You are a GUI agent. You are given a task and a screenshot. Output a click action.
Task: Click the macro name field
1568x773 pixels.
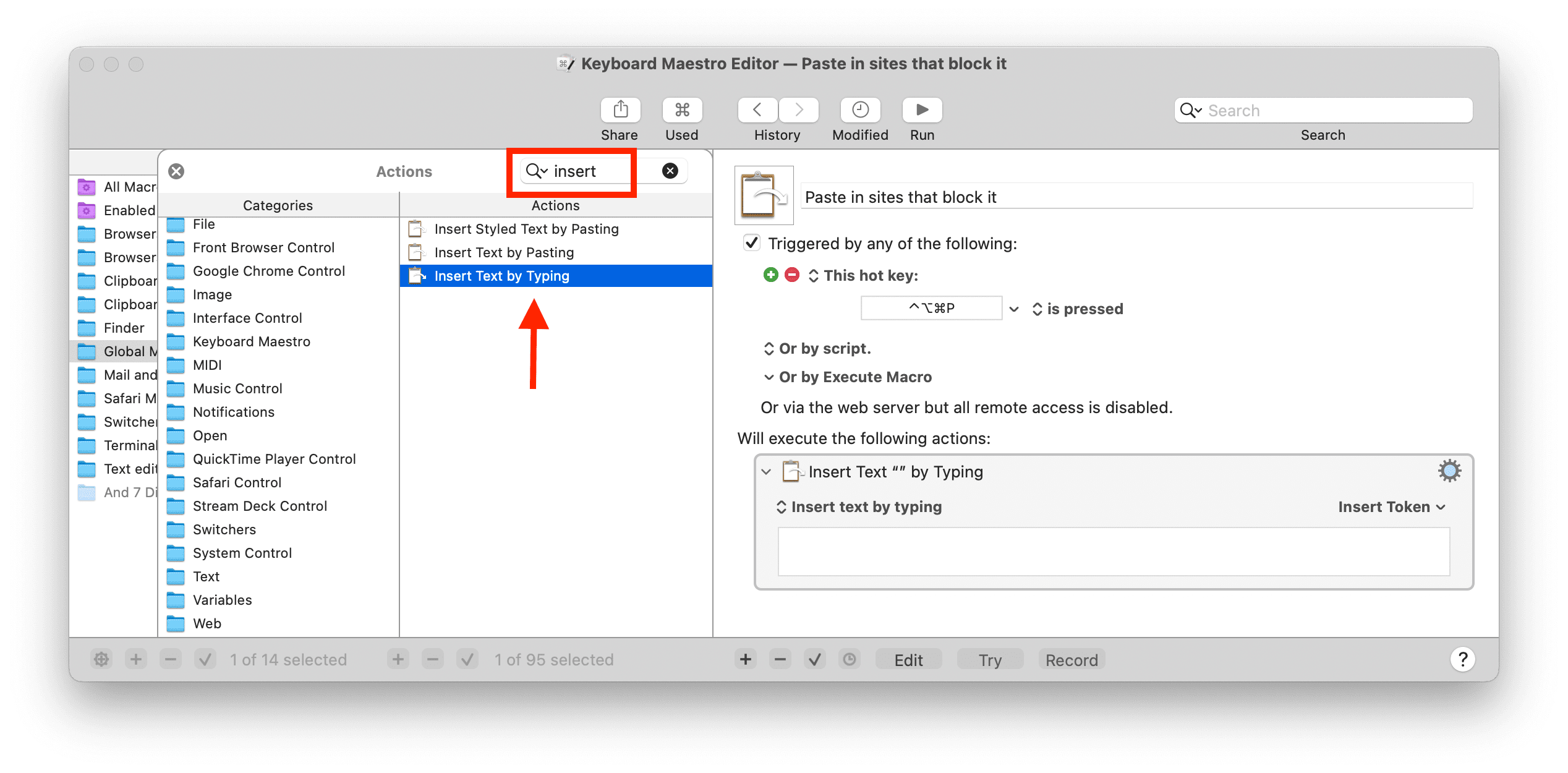click(1137, 197)
